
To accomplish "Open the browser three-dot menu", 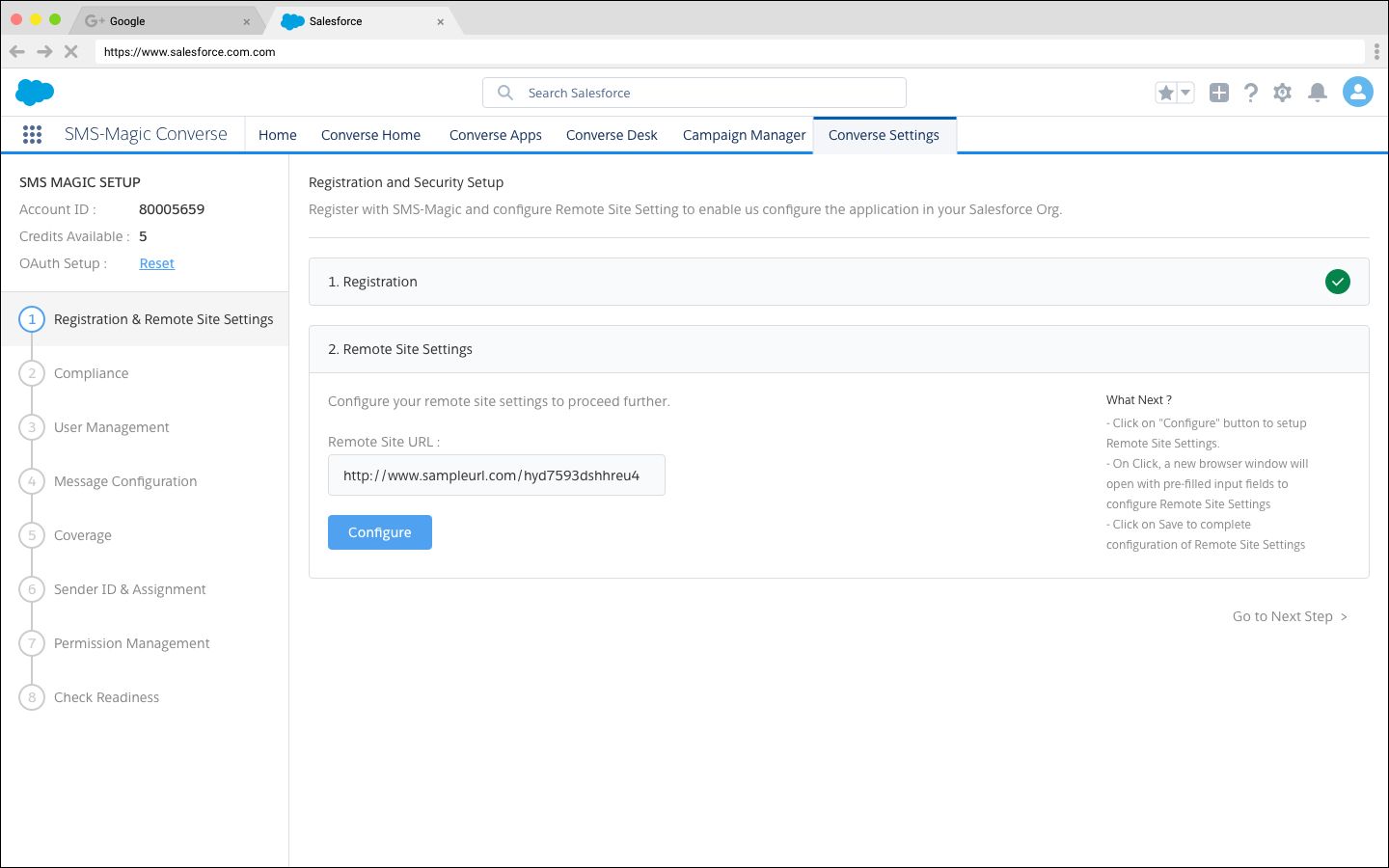I will click(x=1376, y=52).
